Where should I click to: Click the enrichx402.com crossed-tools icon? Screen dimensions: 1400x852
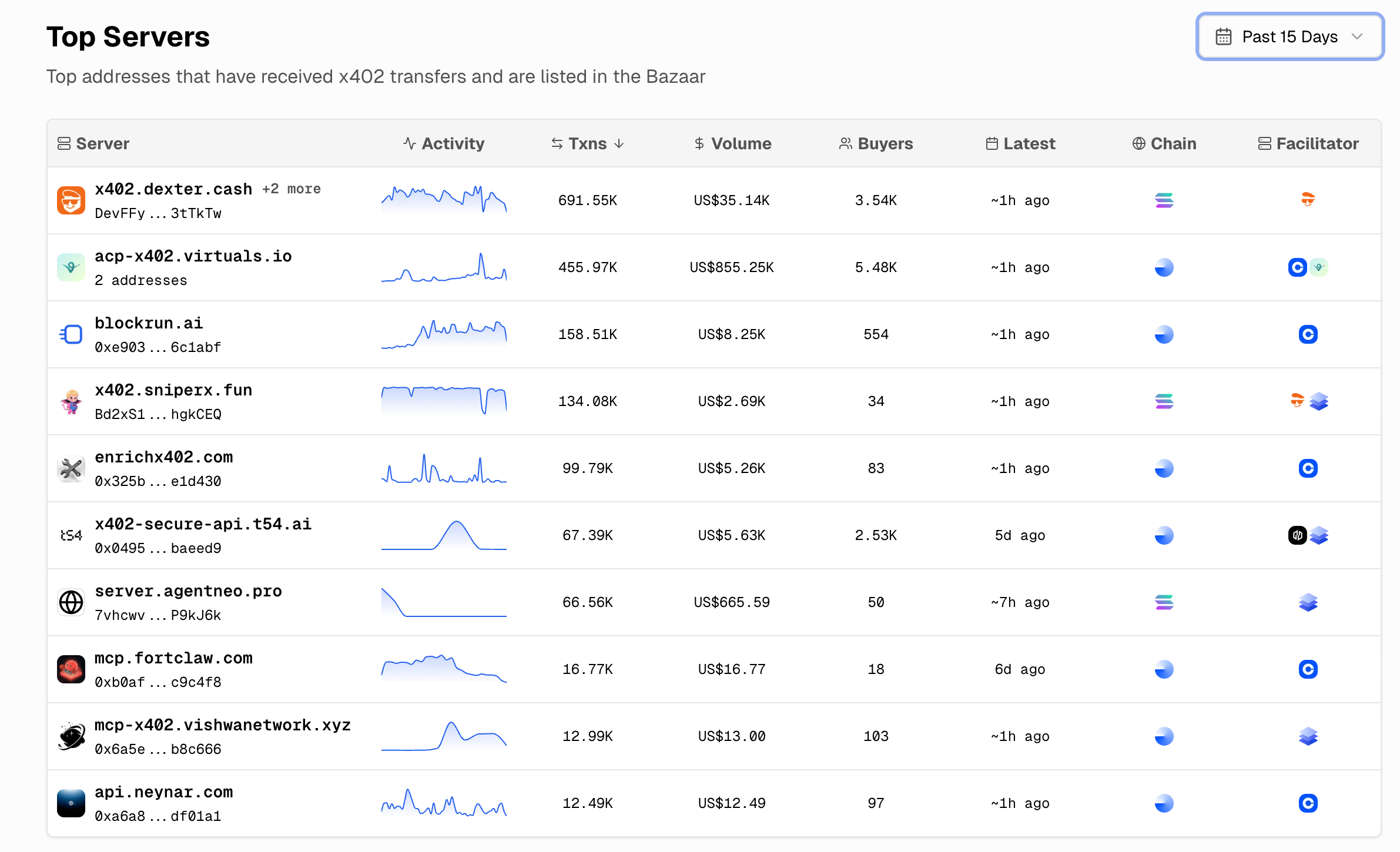click(x=71, y=468)
